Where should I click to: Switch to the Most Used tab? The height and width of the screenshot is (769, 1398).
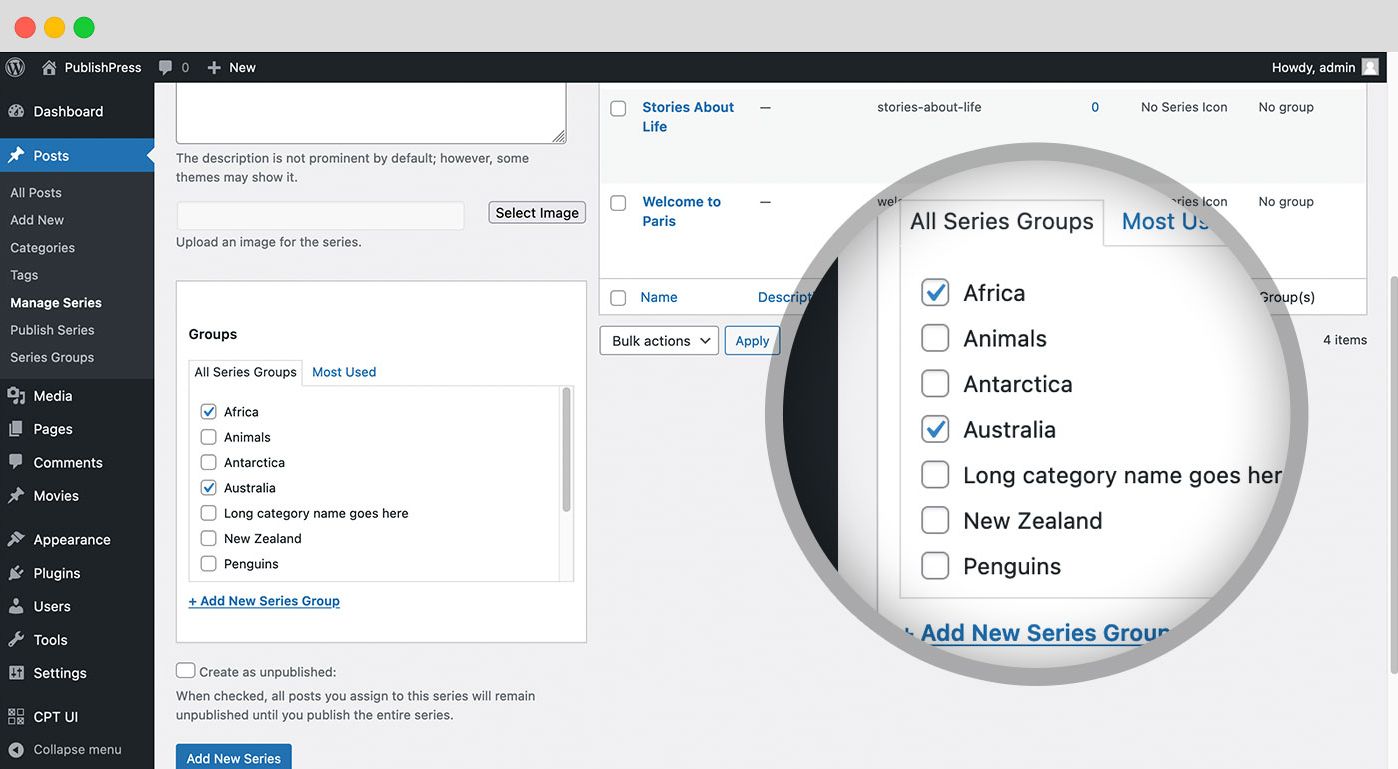pyautogui.click(x=343, y=371)
